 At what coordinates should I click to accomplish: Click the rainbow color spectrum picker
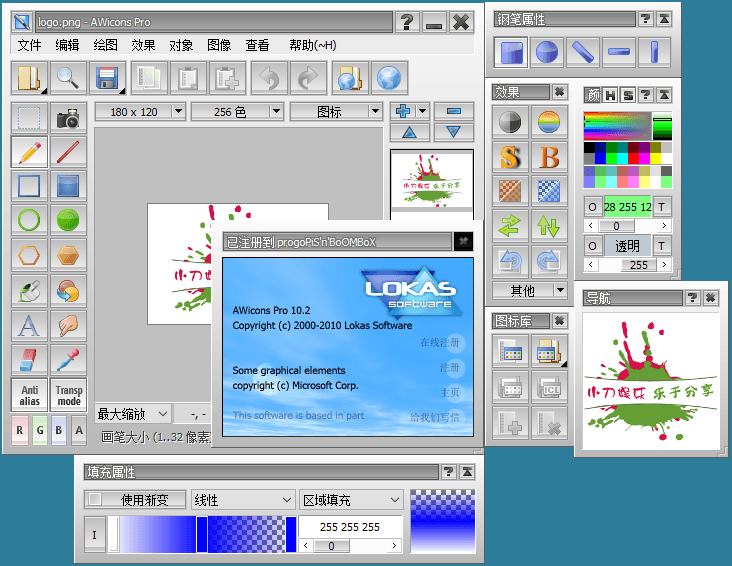[616, 126]
